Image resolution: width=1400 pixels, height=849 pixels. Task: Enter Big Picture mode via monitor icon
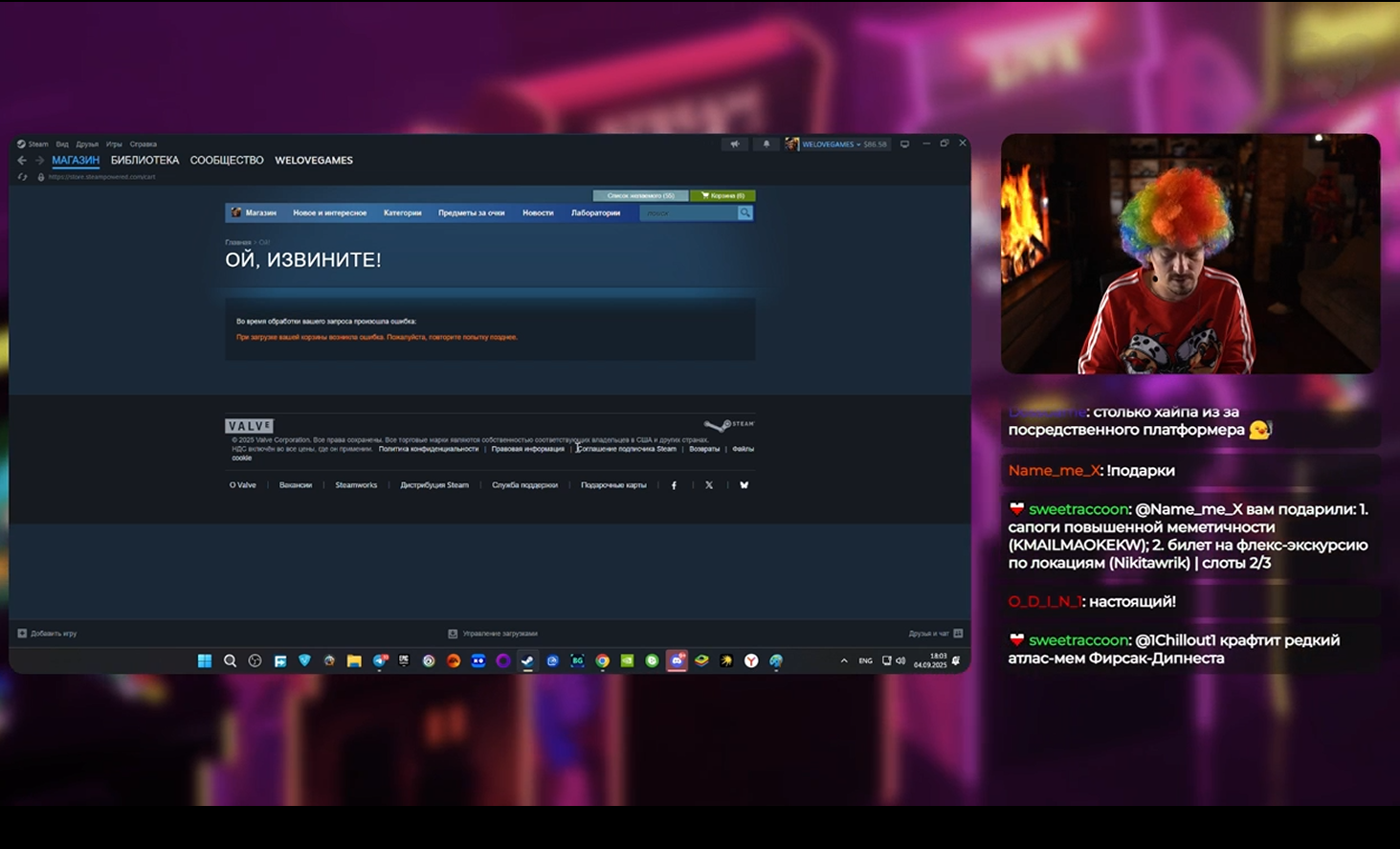[x=904, y=145]
